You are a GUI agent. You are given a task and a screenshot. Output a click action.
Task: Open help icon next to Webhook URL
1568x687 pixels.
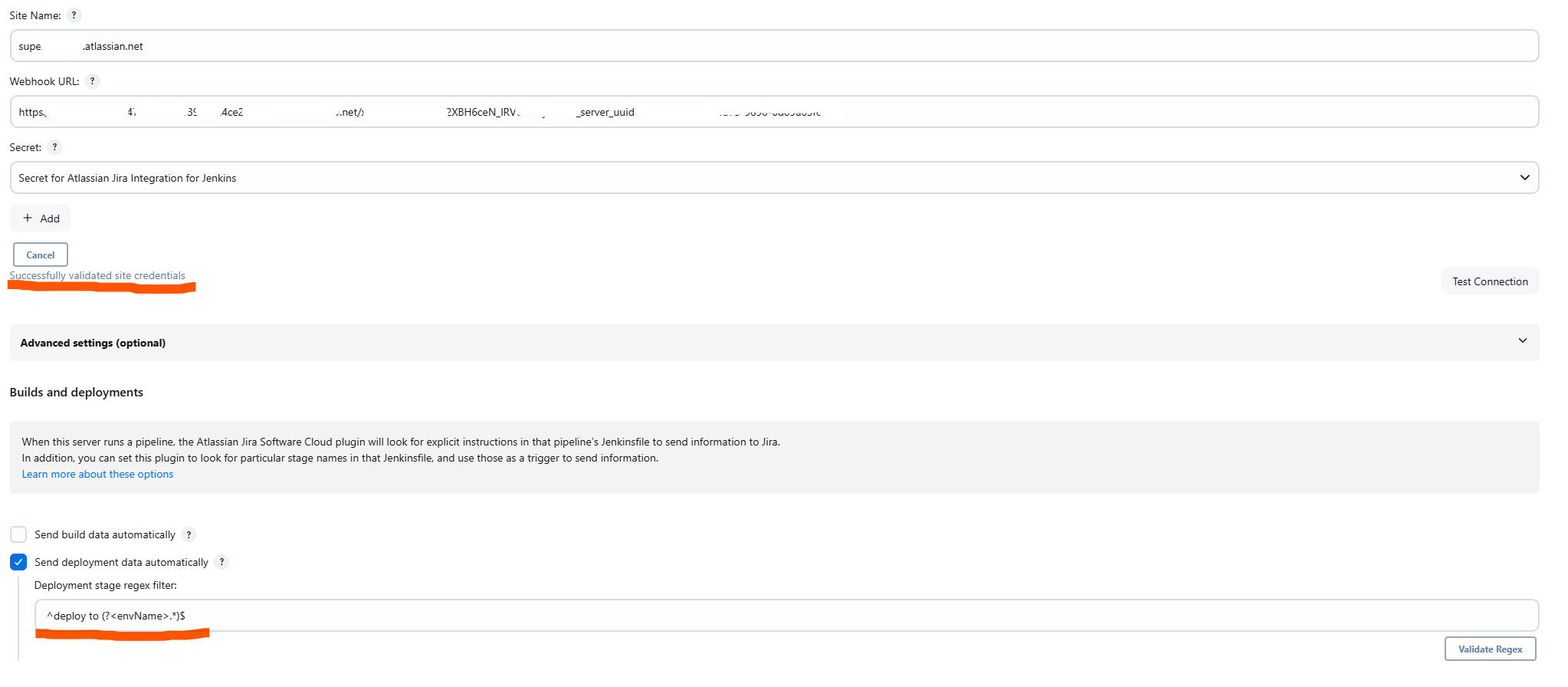tap(92, 81)
